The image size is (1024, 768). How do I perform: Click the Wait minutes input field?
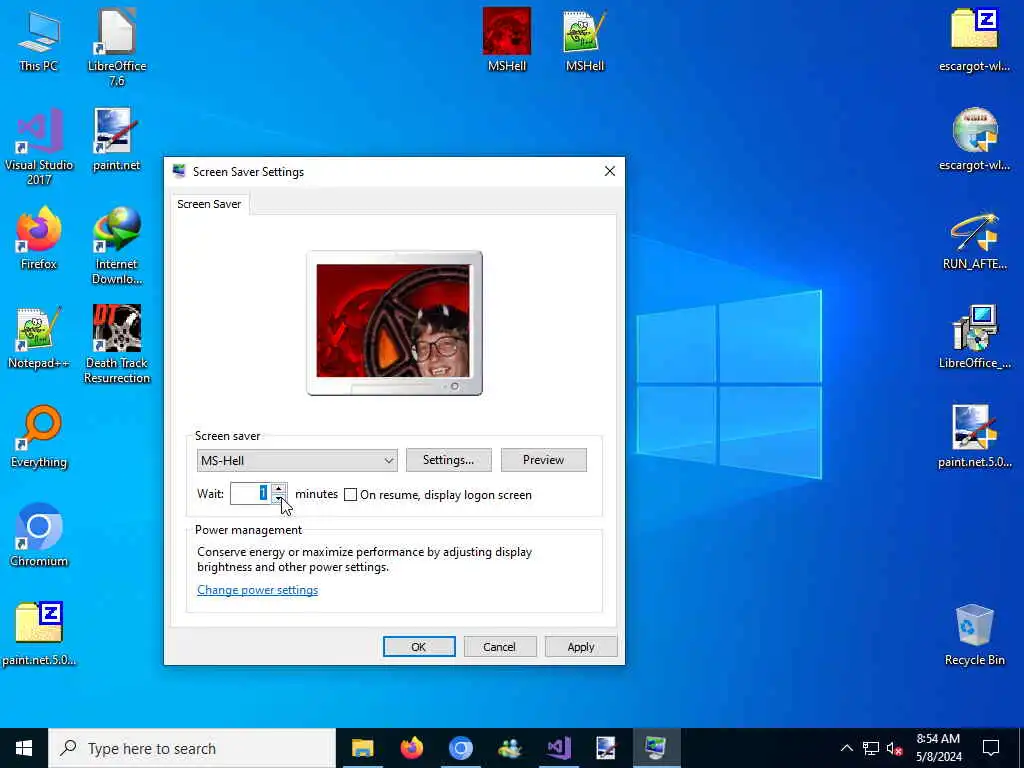[x=251, y=494]
